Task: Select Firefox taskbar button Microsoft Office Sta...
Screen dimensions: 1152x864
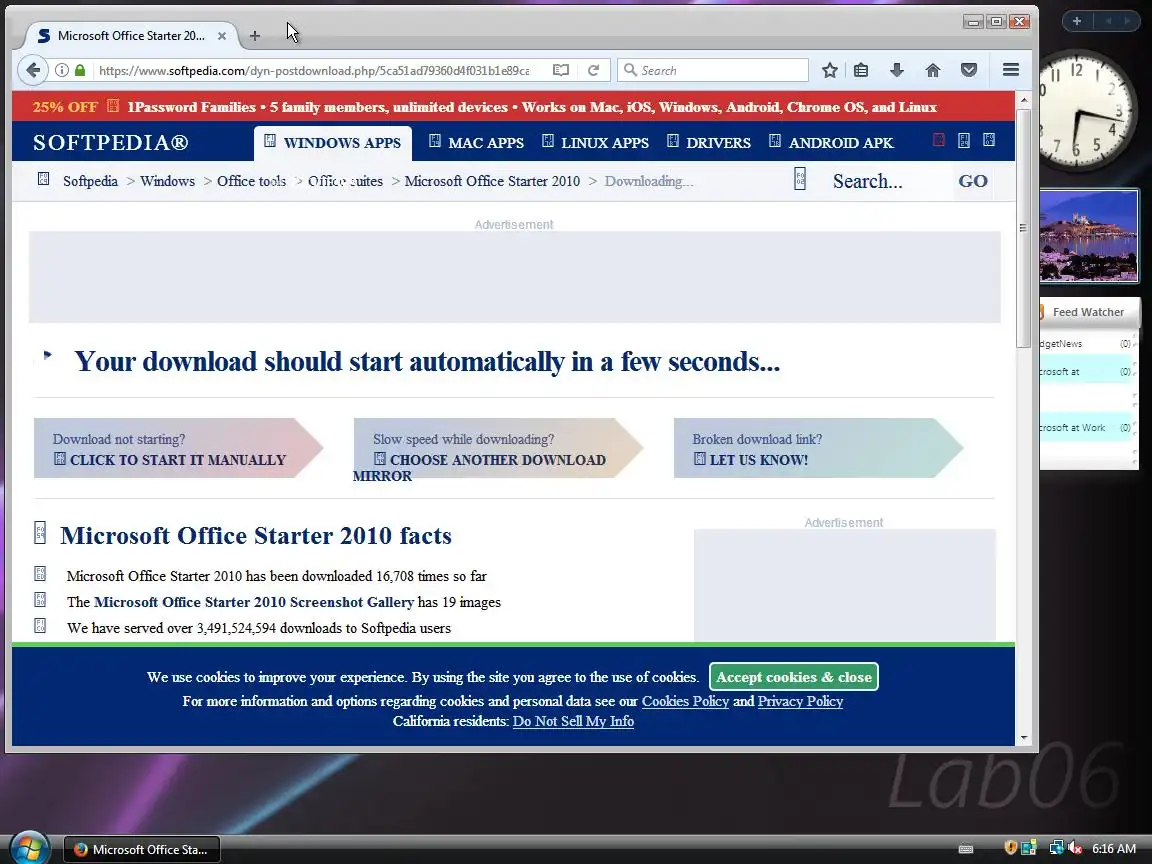Action: pyautogui.click(x=142, y=849)
